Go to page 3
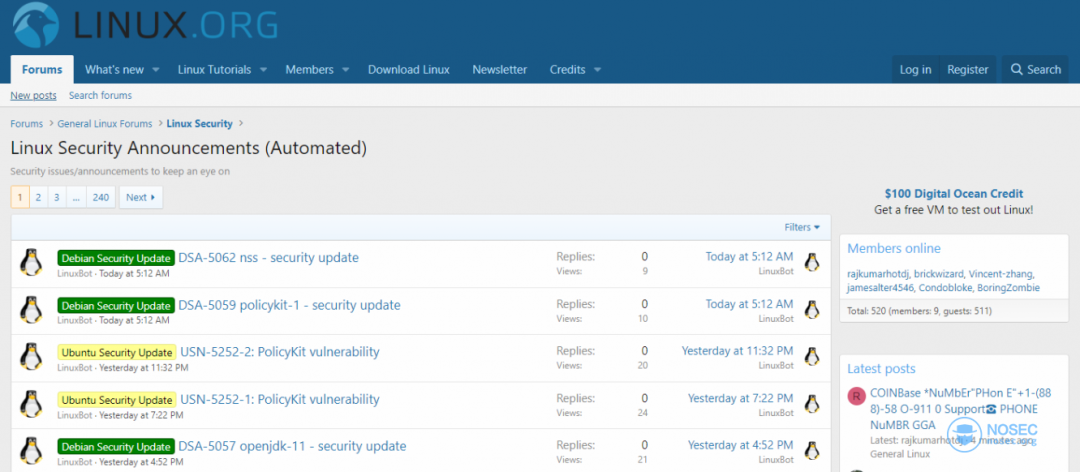1080x472 pixels. tap(56, 197)
